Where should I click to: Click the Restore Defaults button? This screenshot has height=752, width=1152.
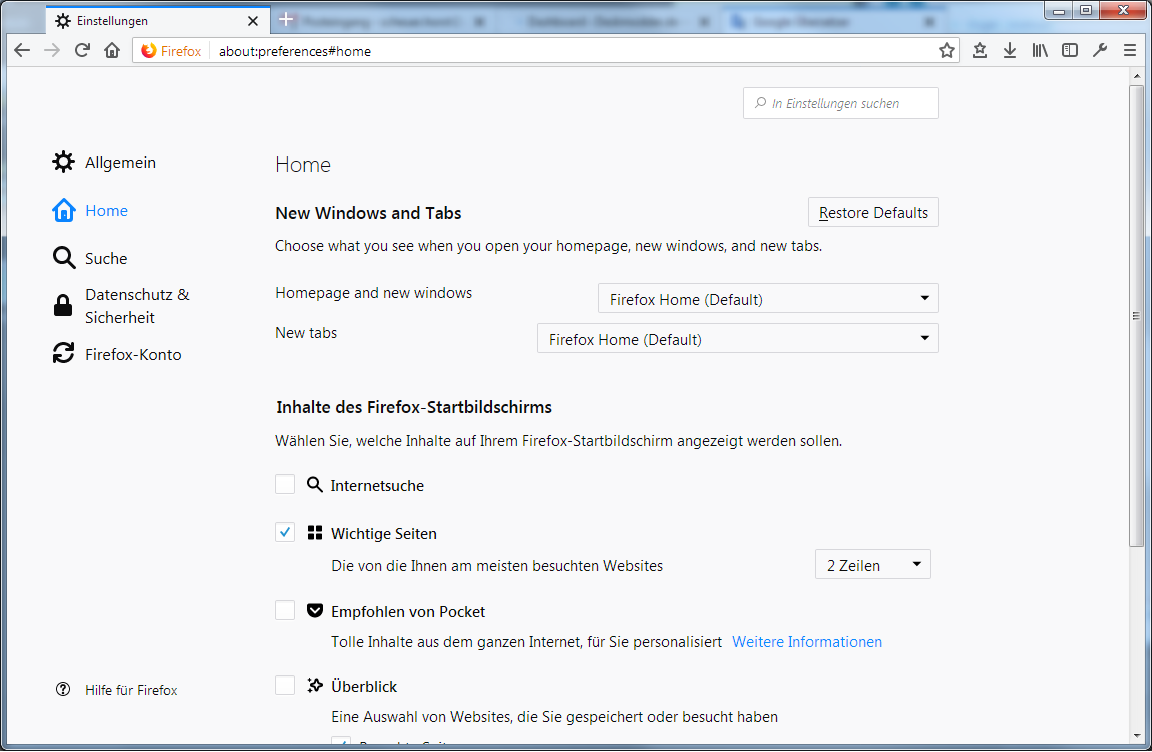(x=873, y=212)
